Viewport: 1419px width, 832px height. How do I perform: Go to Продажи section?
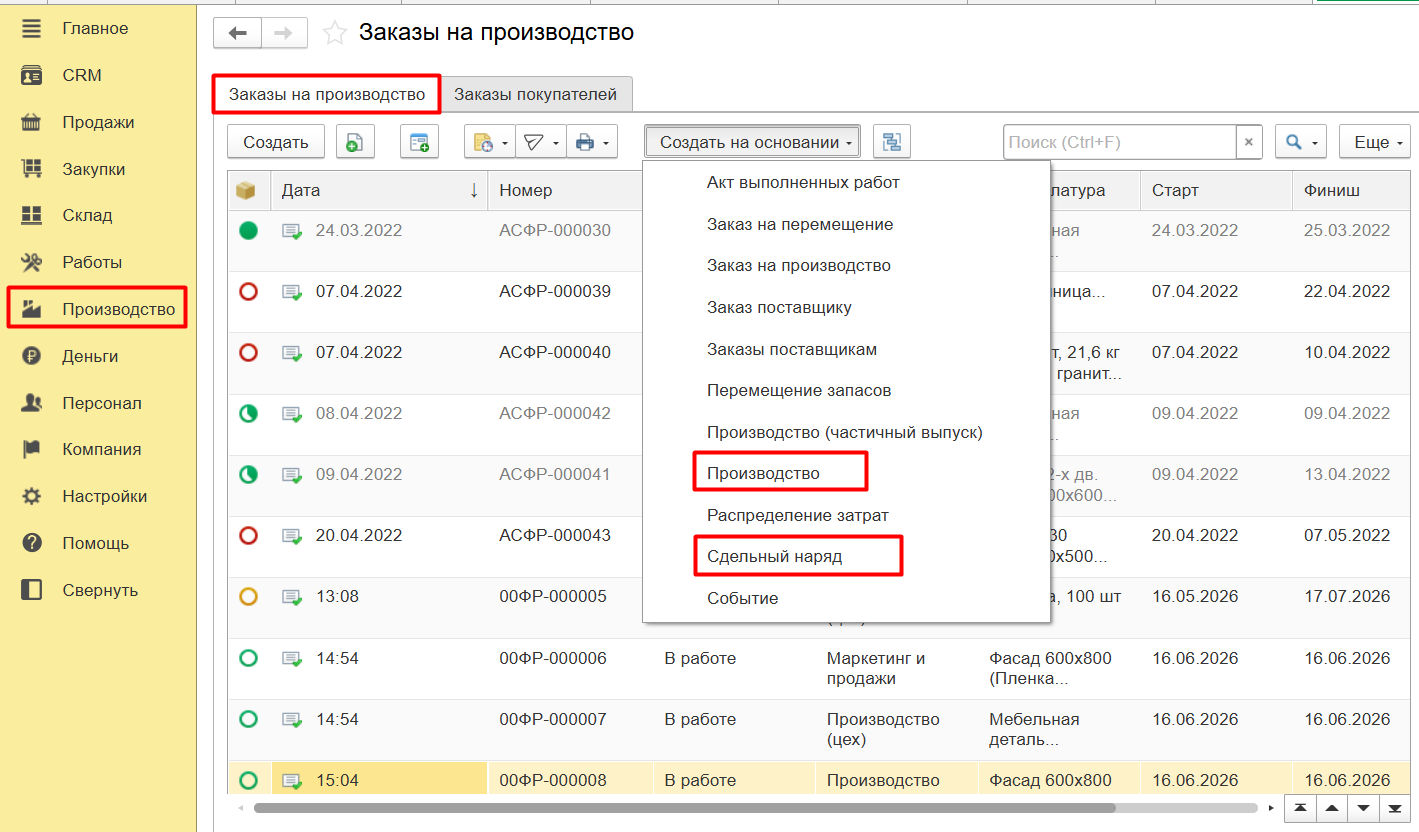98,122
